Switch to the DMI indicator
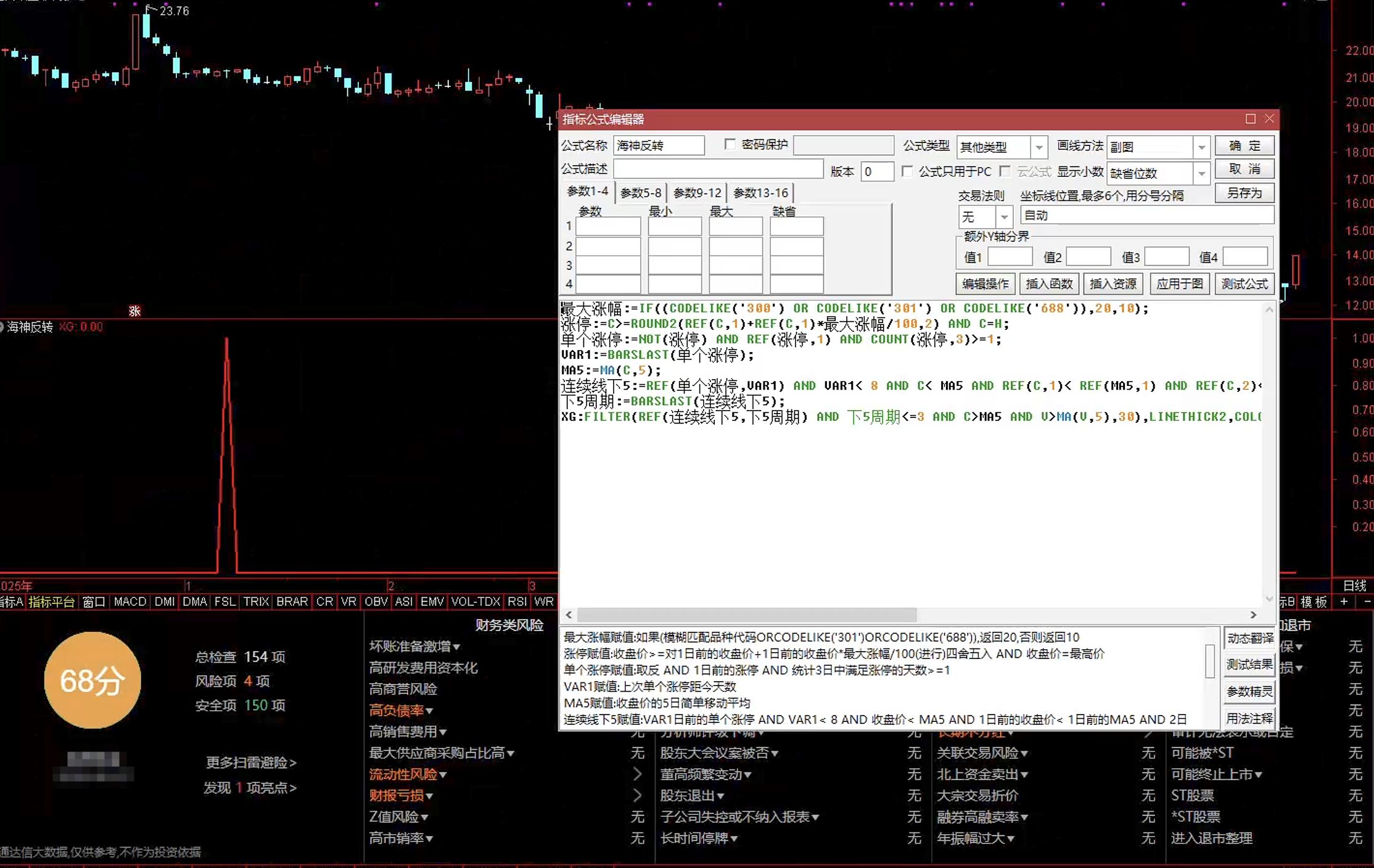This screenshot has height=868, width=1374. 165,602
